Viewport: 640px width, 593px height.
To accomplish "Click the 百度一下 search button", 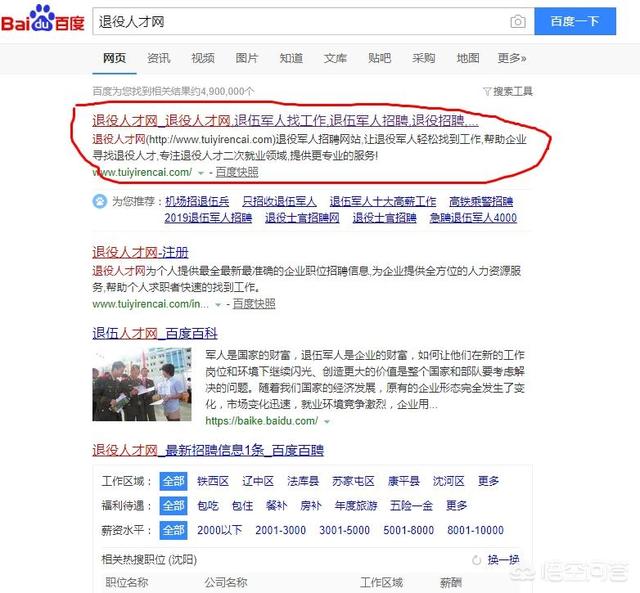I will coord(575,21).
